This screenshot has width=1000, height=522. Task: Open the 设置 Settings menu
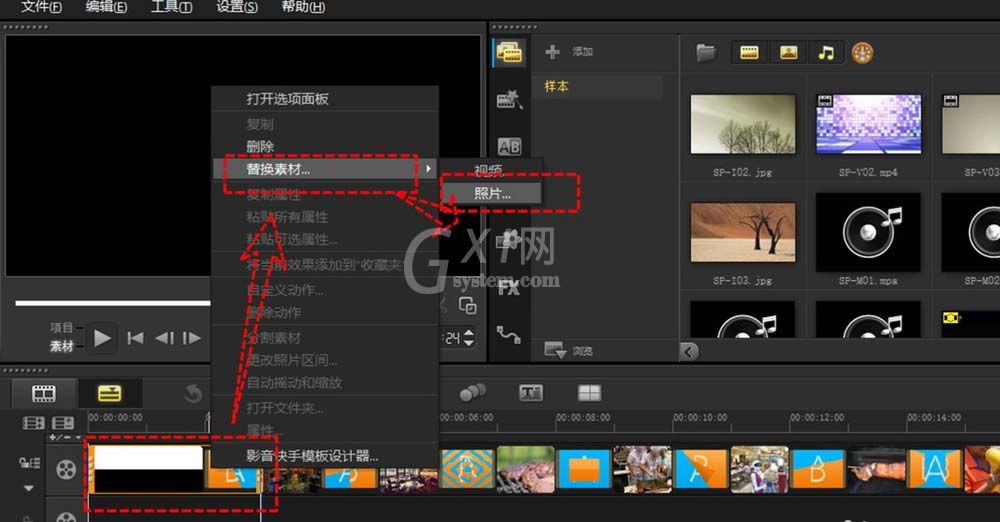coord(237,6)
